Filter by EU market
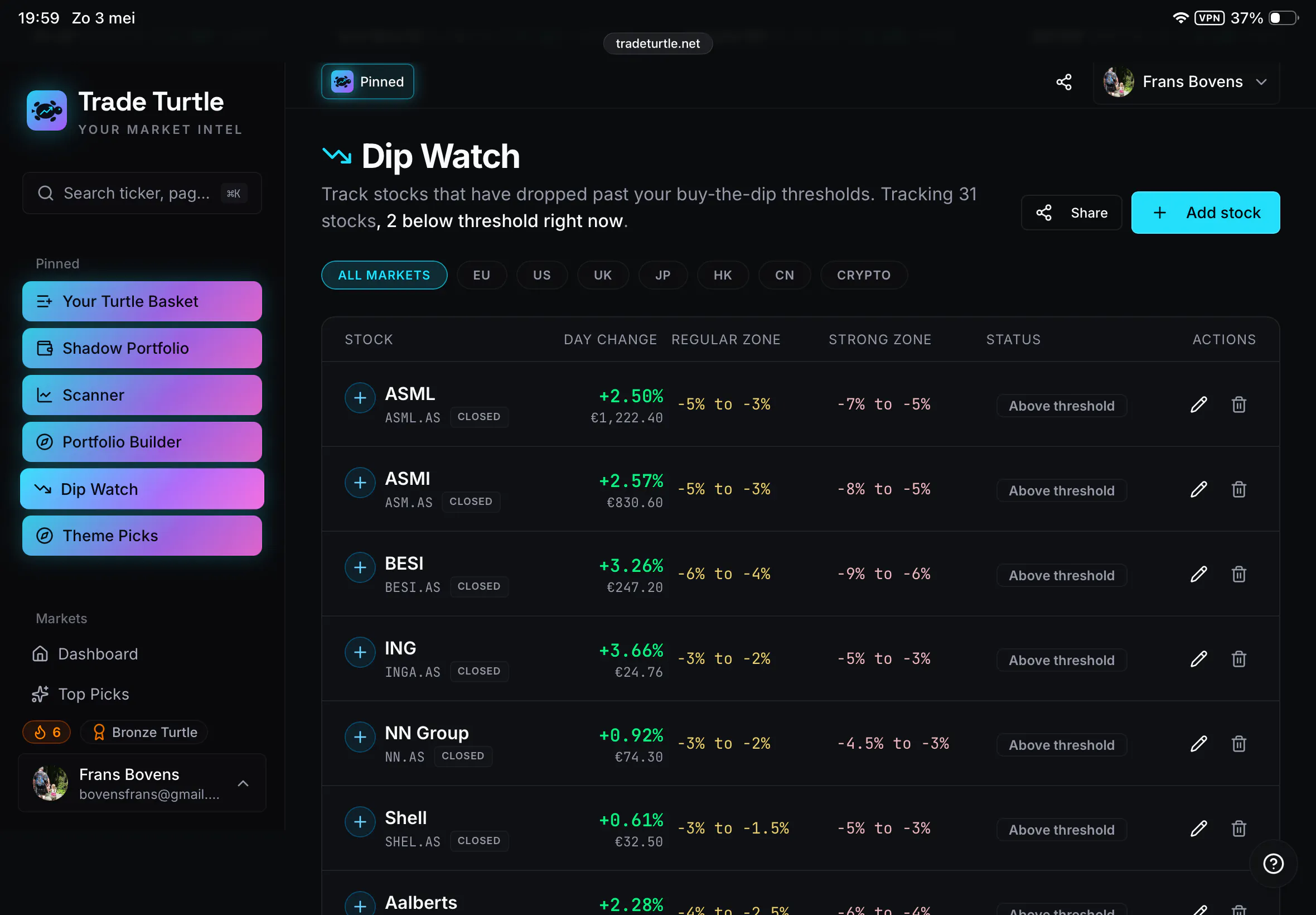 coord(481,276)
